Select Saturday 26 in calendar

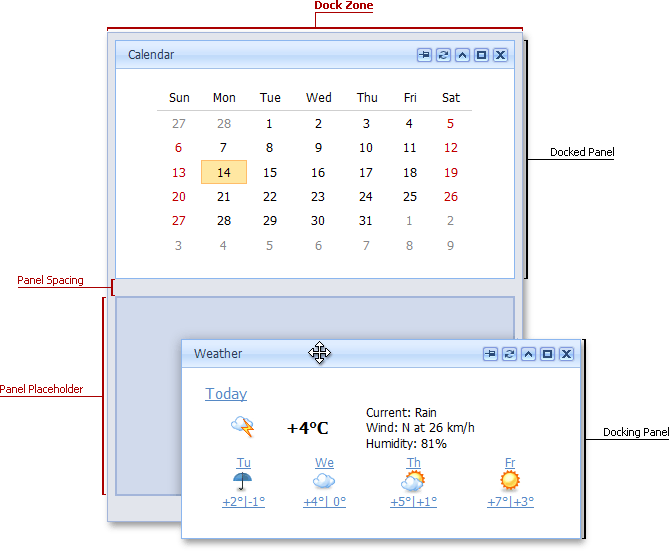(x=451, y=196)
